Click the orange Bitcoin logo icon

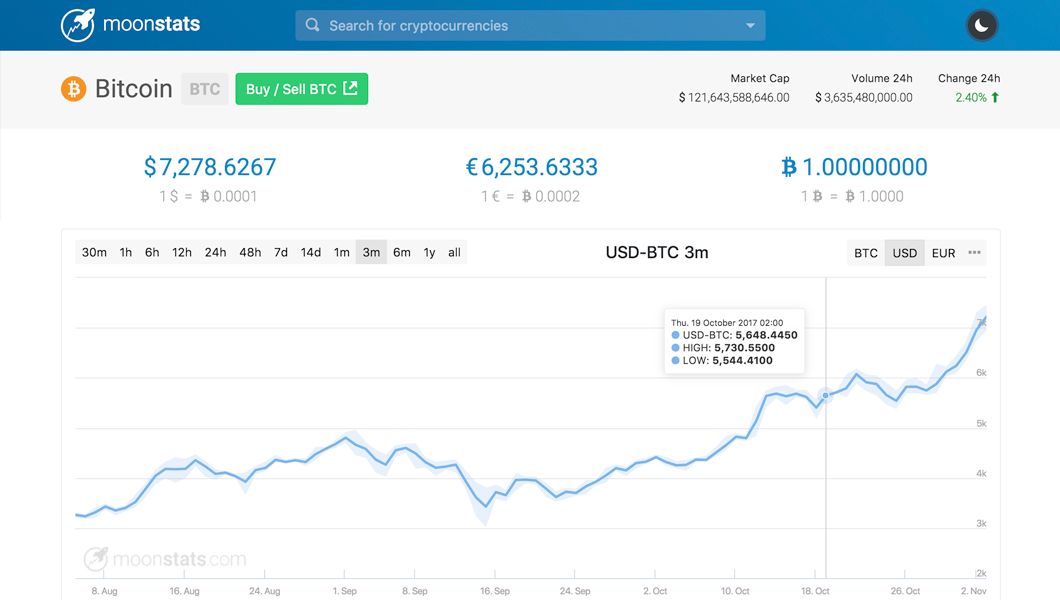coord(74,89)
